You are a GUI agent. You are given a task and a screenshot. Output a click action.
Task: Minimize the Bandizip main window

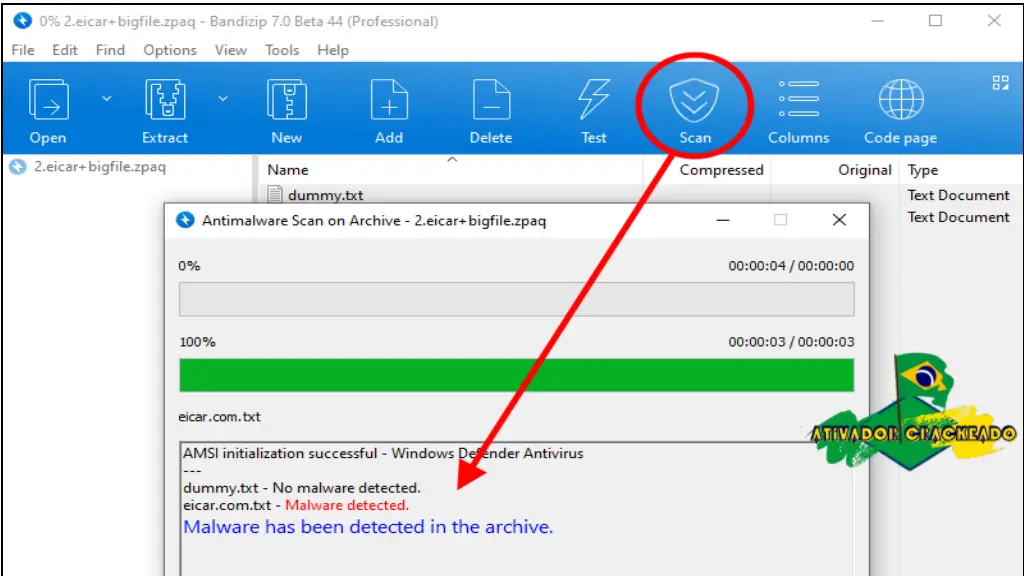coord(877,21)
